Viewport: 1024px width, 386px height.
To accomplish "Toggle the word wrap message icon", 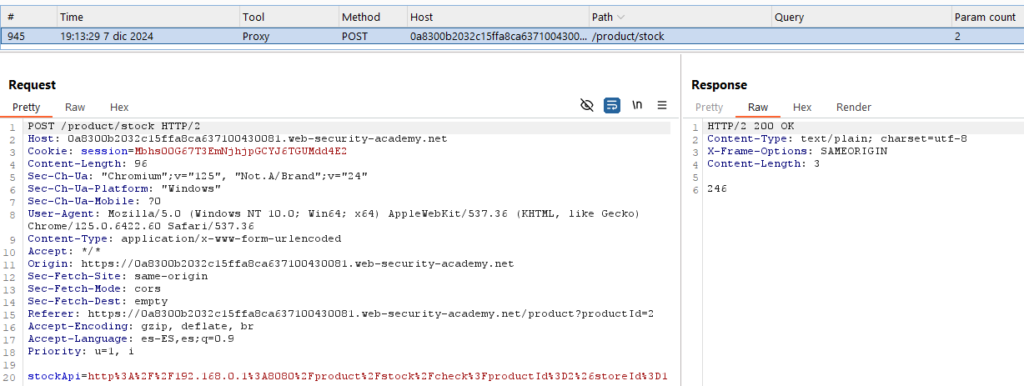I will pyautogui.click(x=612, y=105).
